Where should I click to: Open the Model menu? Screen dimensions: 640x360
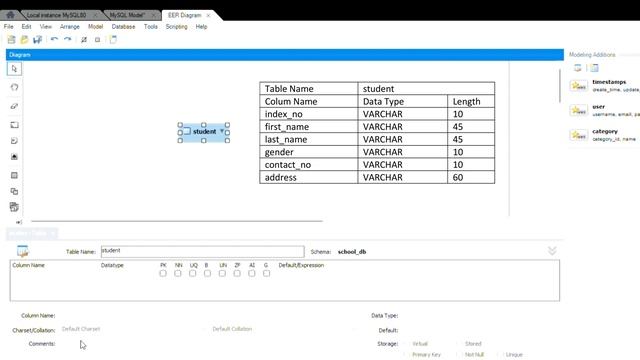point(96,27)
